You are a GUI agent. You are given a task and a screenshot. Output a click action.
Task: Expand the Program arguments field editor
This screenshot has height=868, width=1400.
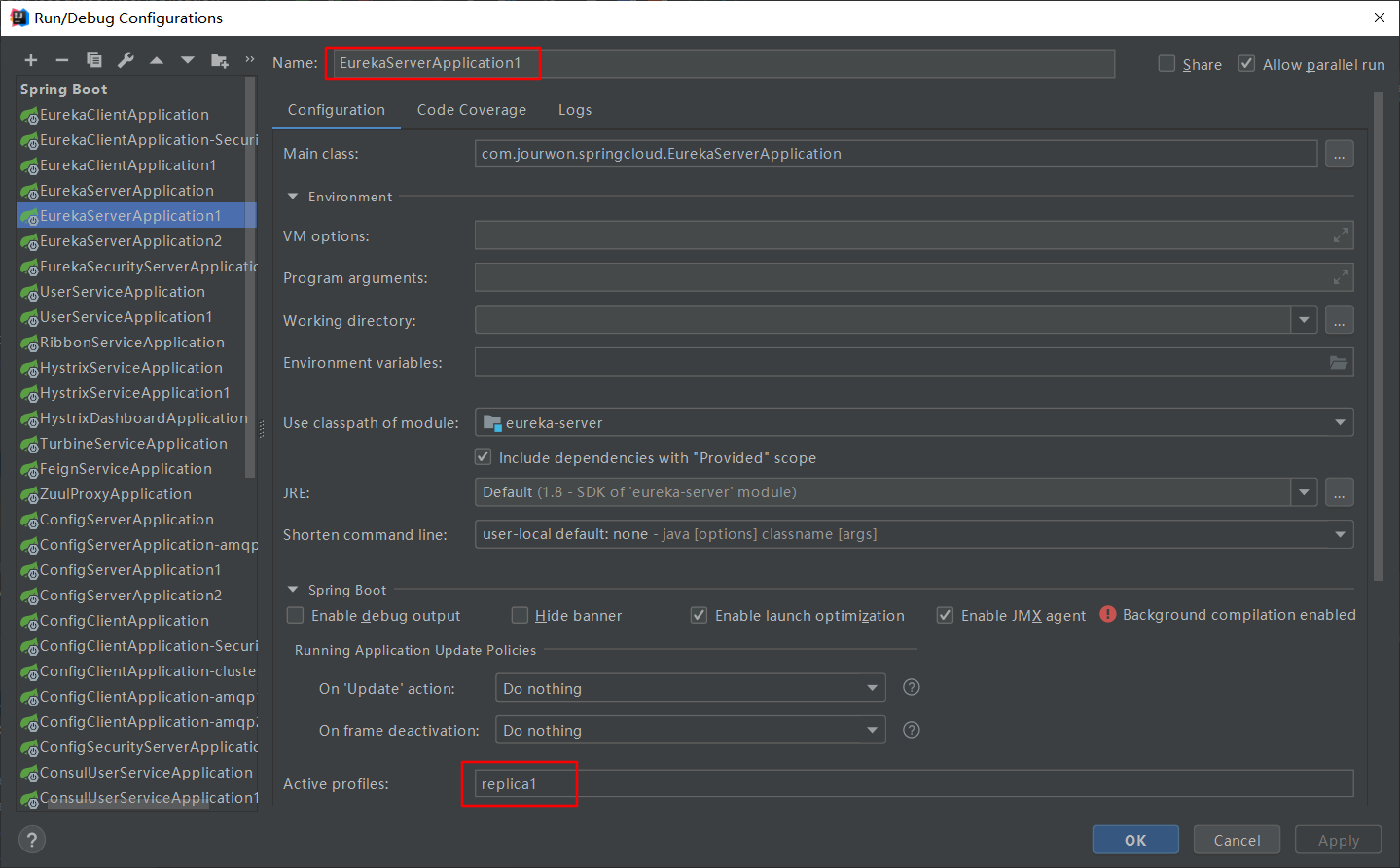(x=1341, y=277)
